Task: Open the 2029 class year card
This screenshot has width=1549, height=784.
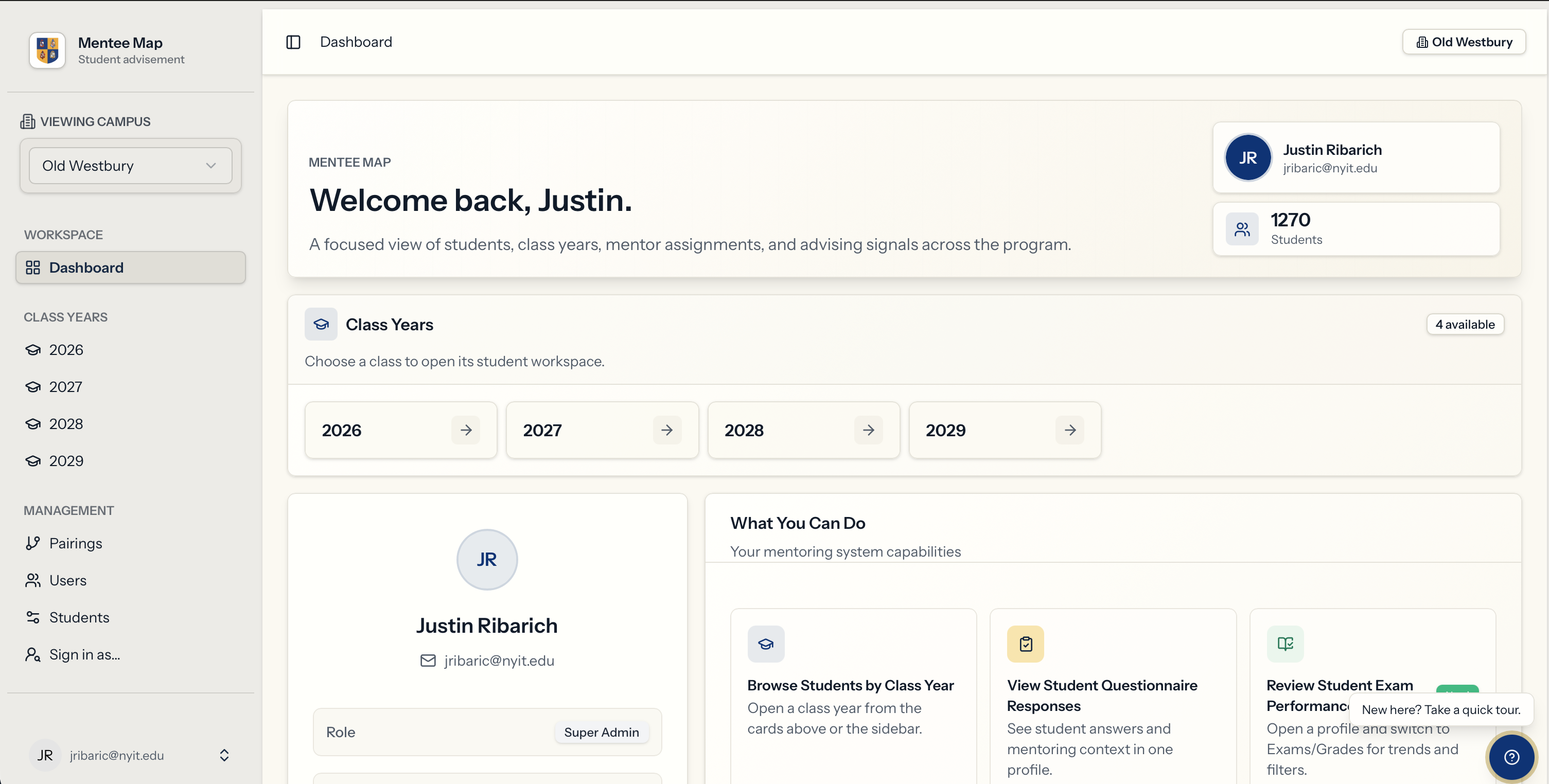Action: (1004, 430)
